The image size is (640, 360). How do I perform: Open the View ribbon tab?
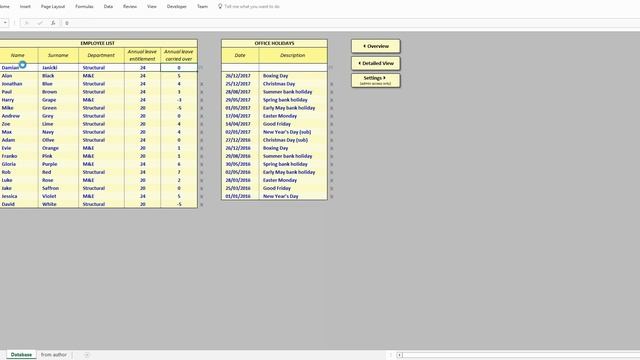coord(151,7)
